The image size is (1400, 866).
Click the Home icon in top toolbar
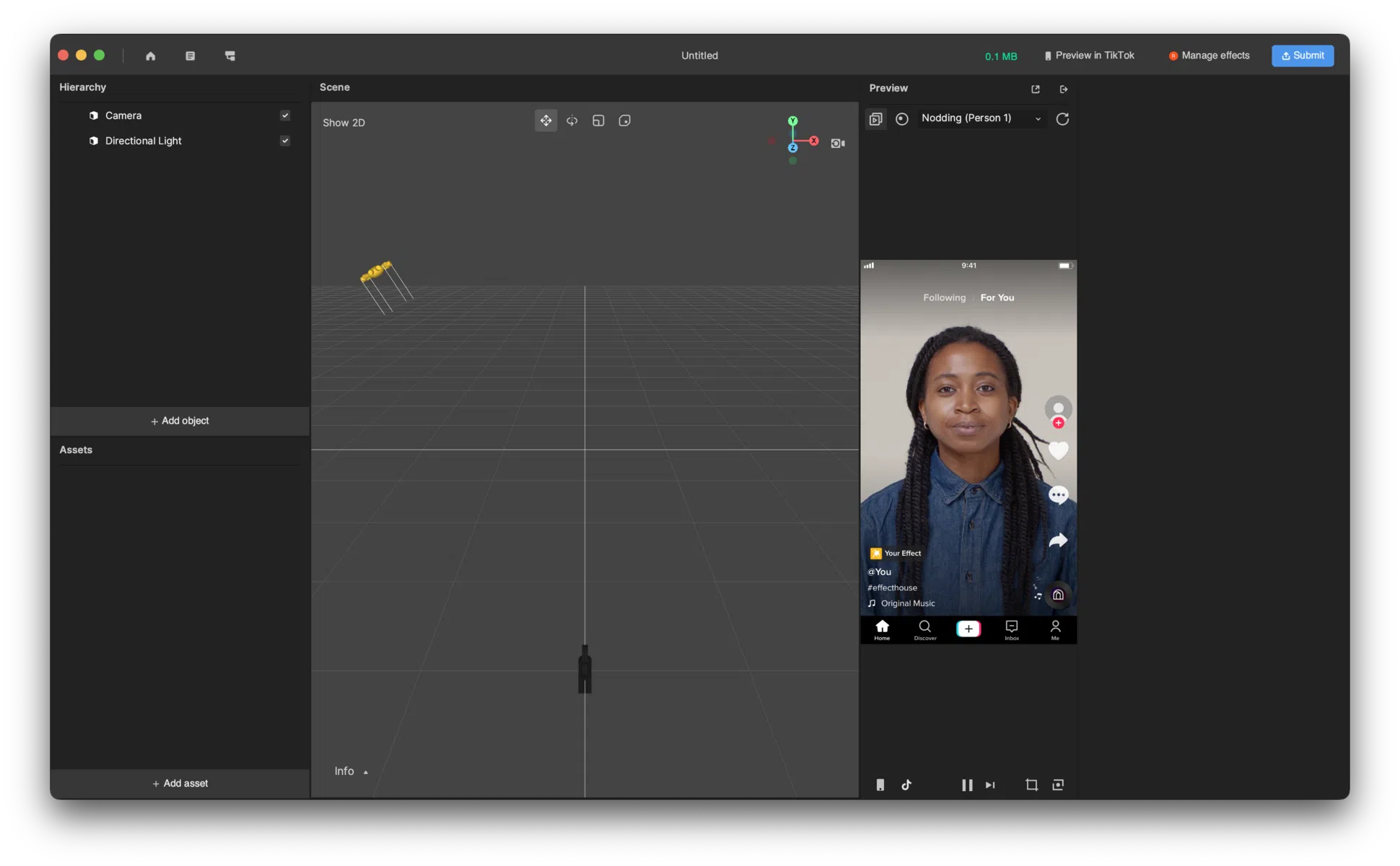[151, 56]
